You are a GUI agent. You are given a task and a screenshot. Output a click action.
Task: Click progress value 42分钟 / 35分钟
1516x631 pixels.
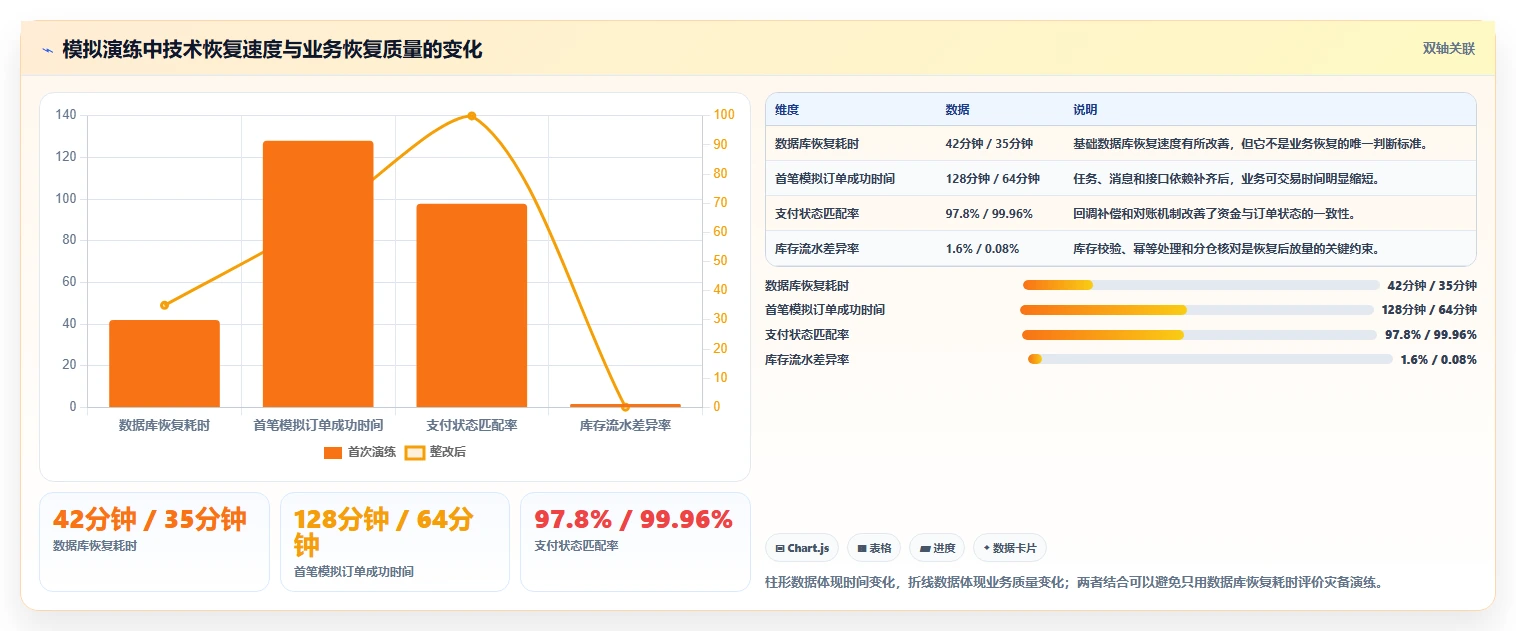point(1432,285)
